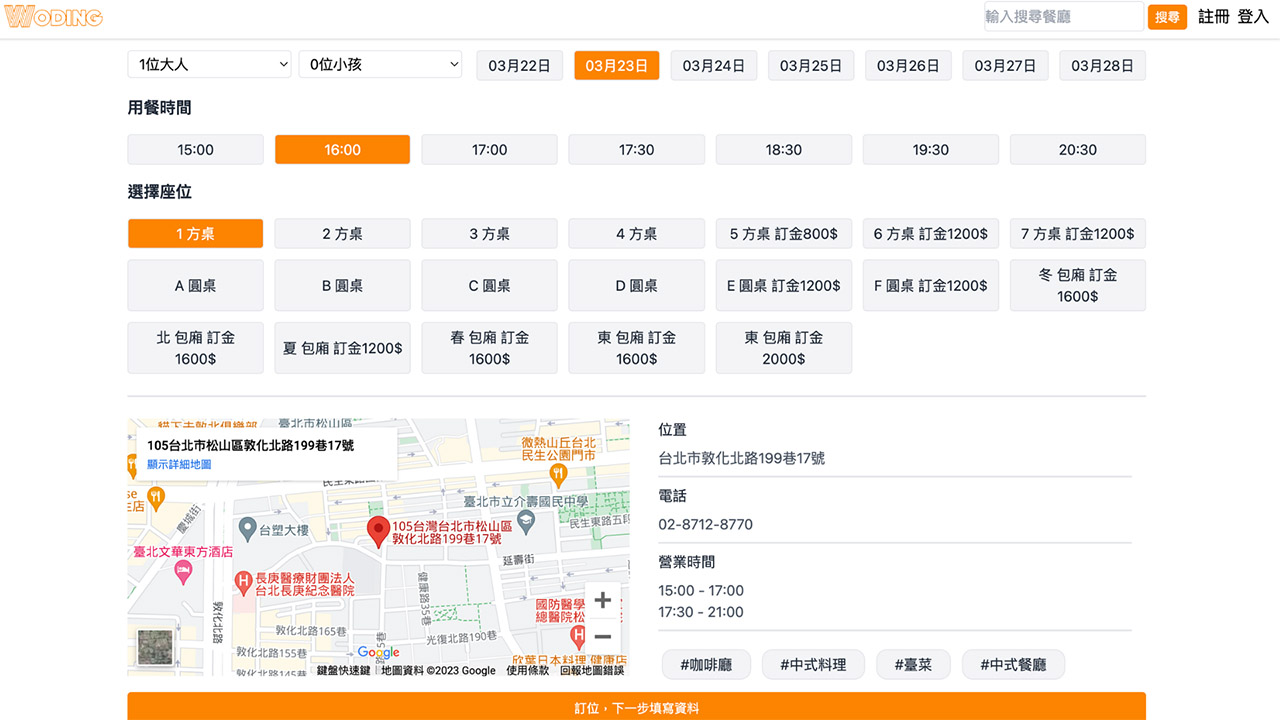Open the 1位大人 adults dropdown

[x=209, y=64]
